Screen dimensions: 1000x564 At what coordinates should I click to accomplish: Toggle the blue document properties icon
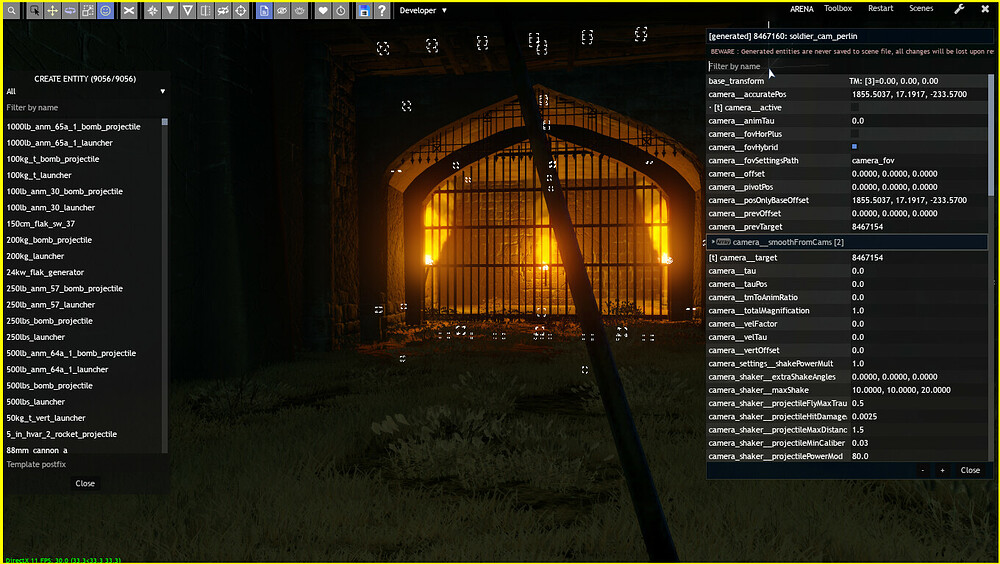264,10
